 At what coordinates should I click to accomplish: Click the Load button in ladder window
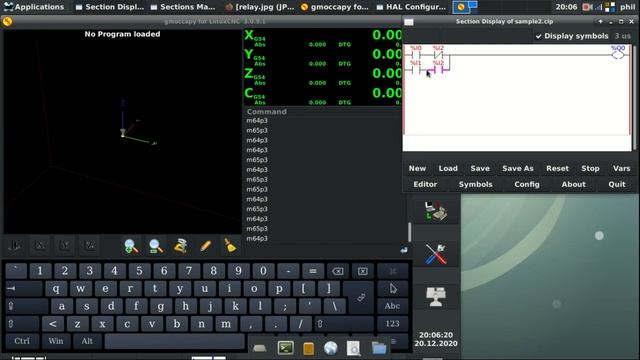pos(448,168)
